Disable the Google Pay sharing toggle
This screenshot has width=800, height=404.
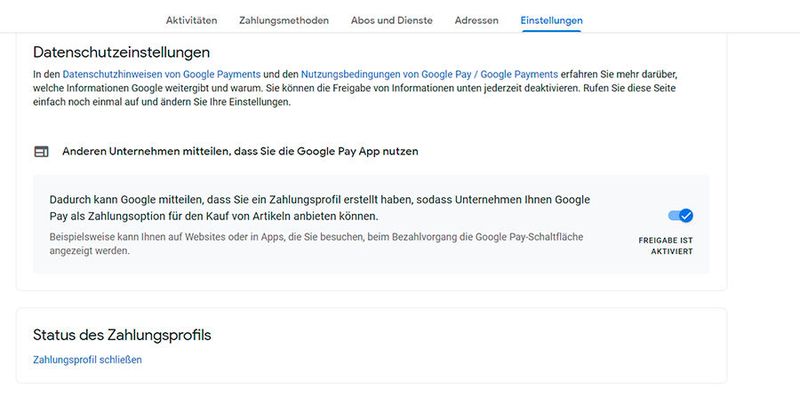point(681,216)
